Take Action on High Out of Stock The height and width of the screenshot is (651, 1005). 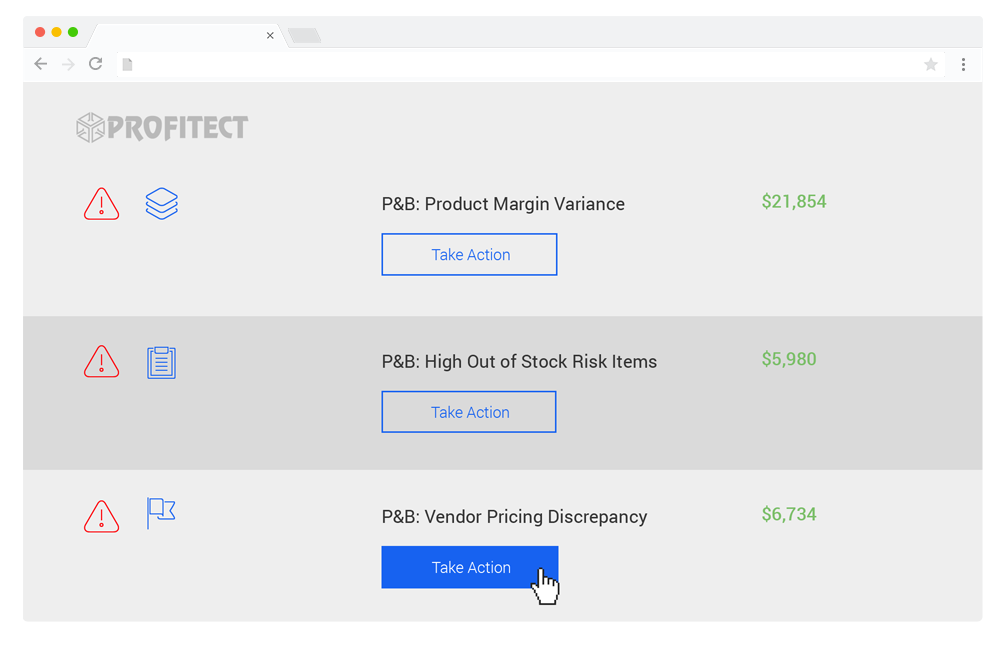tap(469, 412)
